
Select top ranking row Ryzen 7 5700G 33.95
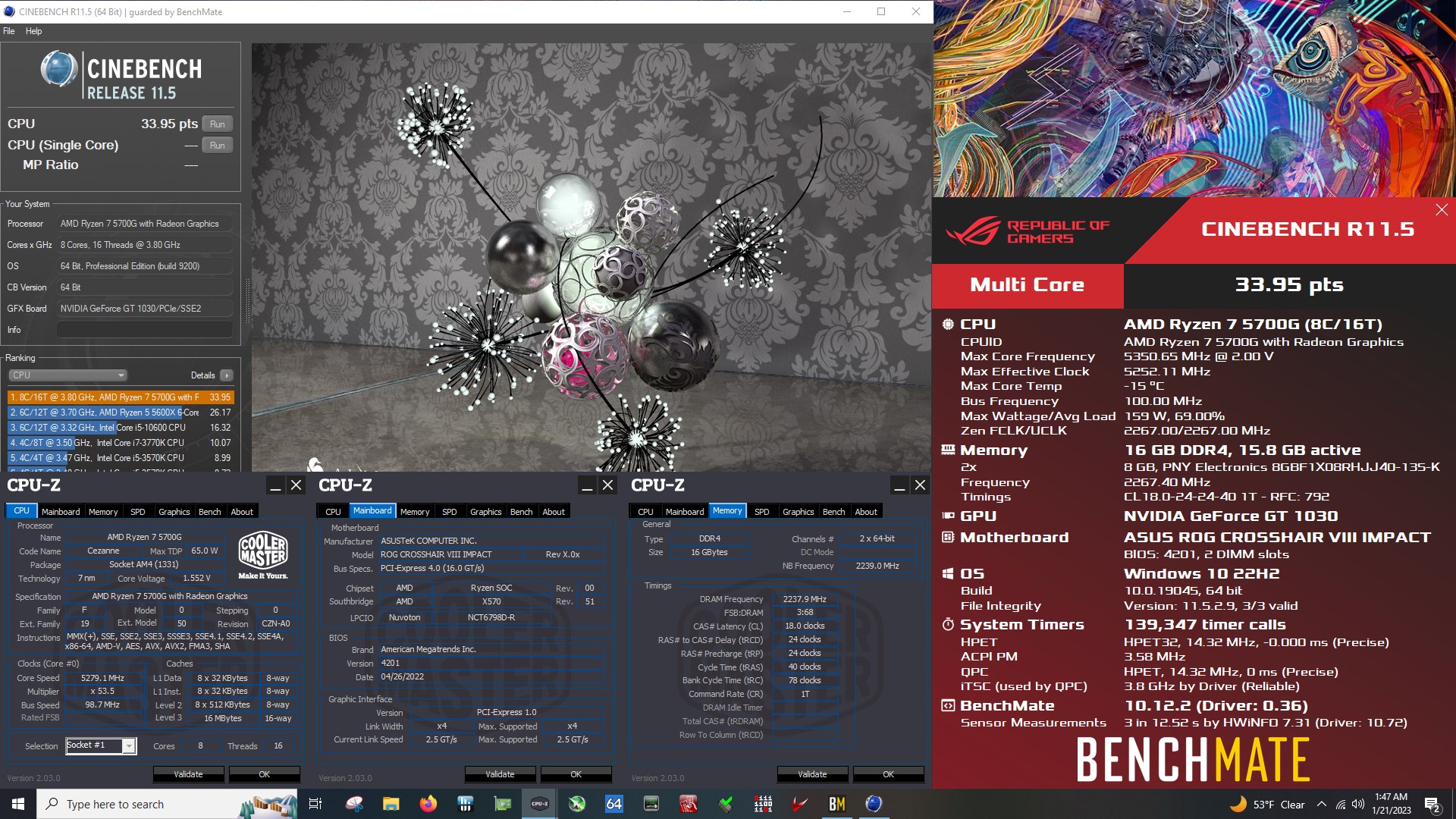pos(121,397)
